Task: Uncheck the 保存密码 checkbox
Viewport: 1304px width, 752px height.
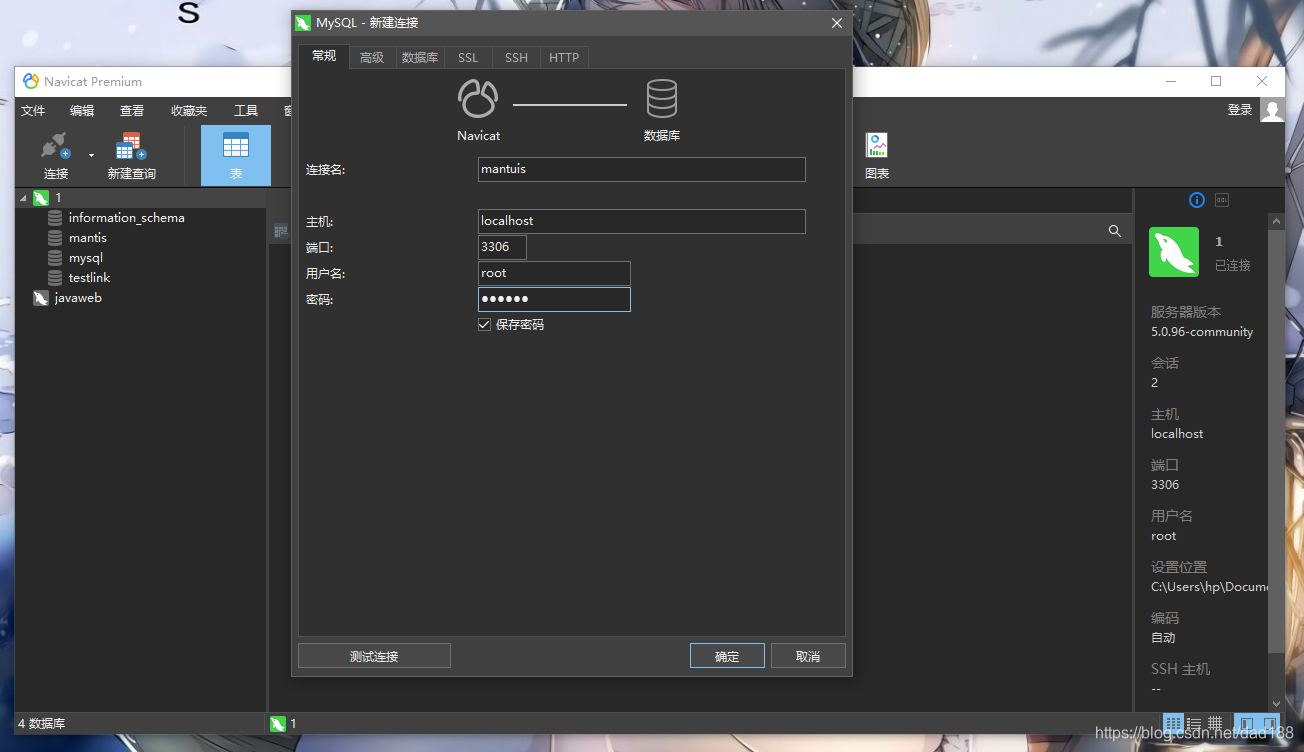Action: 485,325
